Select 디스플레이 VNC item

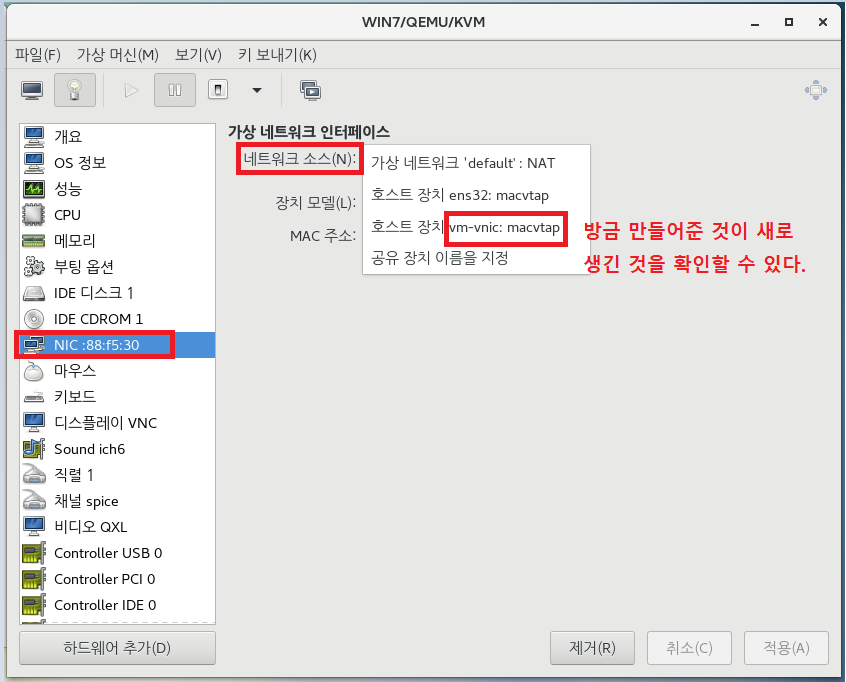pos(118,423)
